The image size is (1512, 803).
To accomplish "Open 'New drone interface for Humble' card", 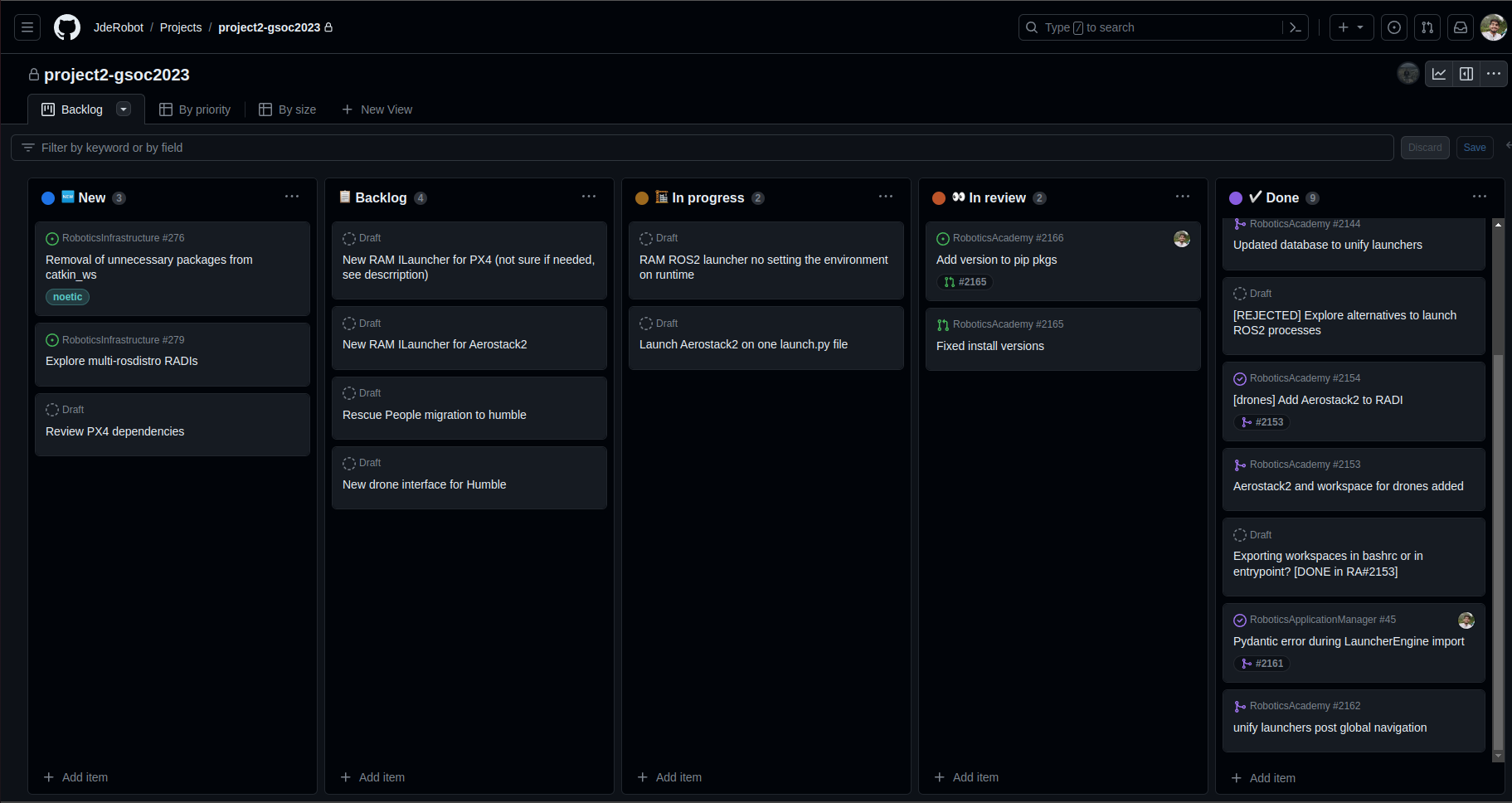I will point(469,478).
